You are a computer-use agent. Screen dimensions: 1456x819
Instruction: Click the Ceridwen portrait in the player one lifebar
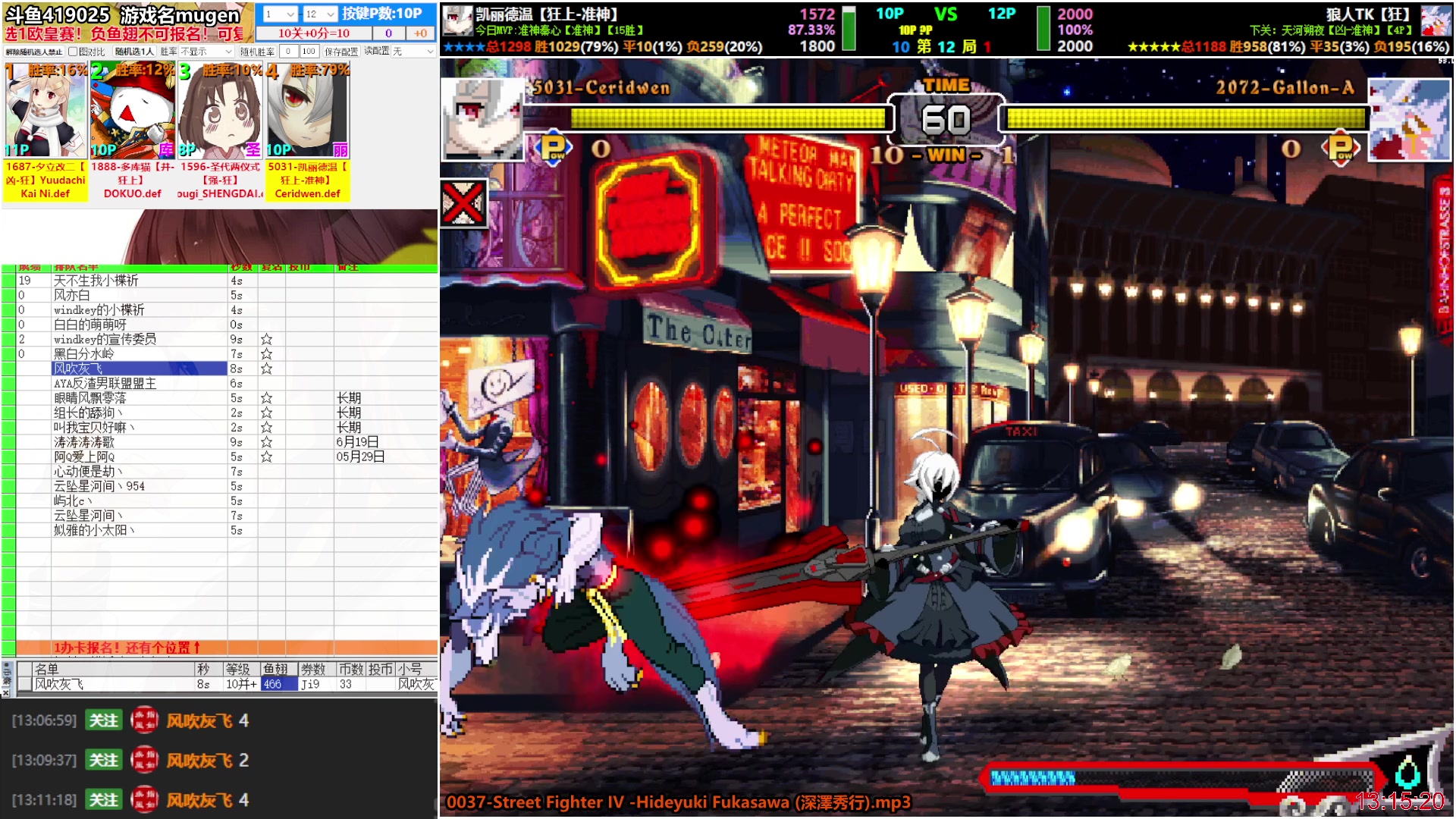[482, 118]
